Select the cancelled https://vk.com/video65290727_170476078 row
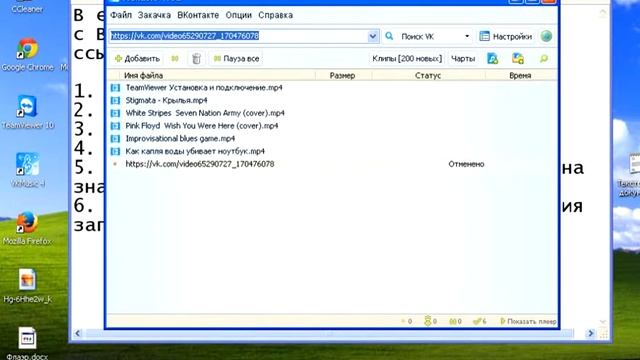This screenshot has width=640, height=360. pyautogui.click(x=200, y=164)
